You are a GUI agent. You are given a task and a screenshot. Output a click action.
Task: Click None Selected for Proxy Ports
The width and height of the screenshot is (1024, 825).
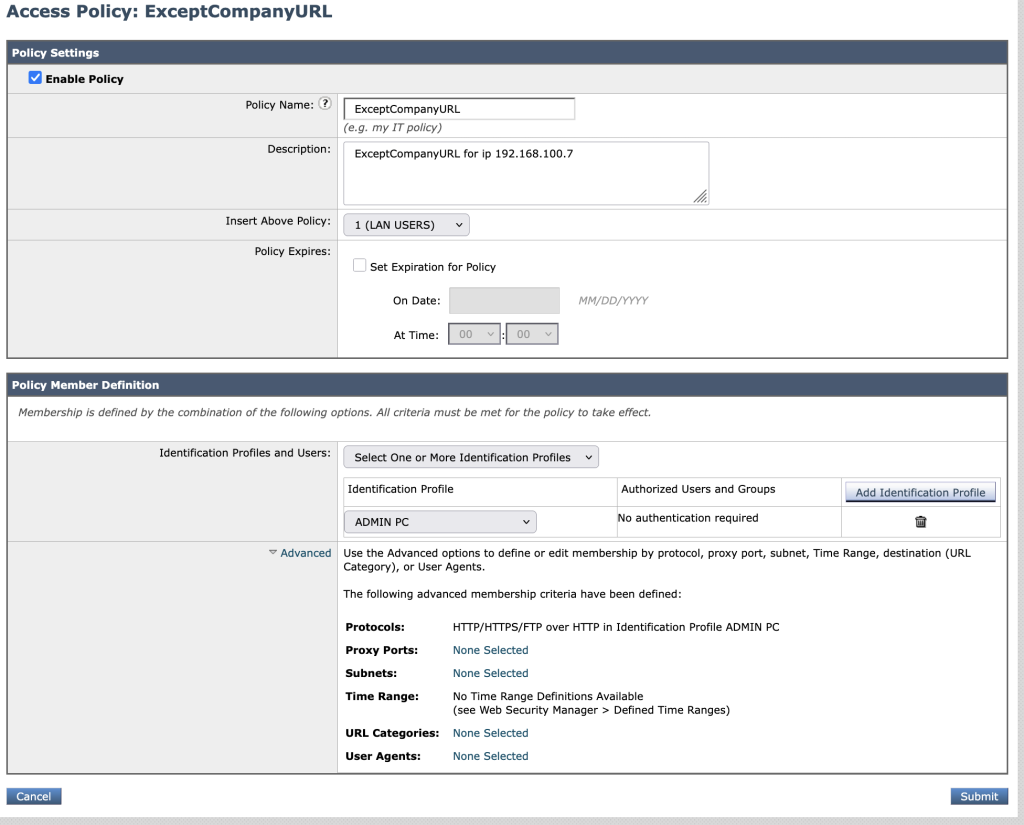tap(490, 650)
